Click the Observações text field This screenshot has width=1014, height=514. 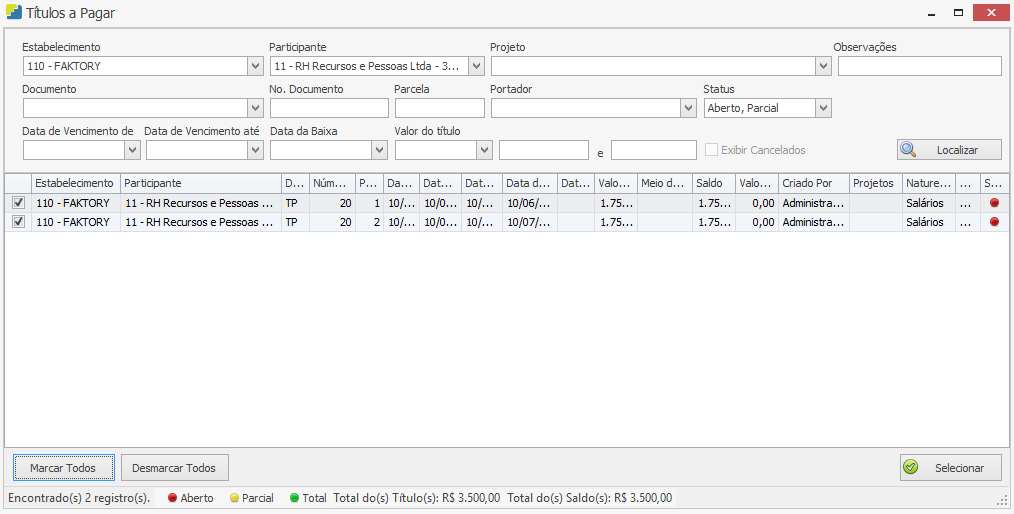pyautogui.click(x=919, y=66)
